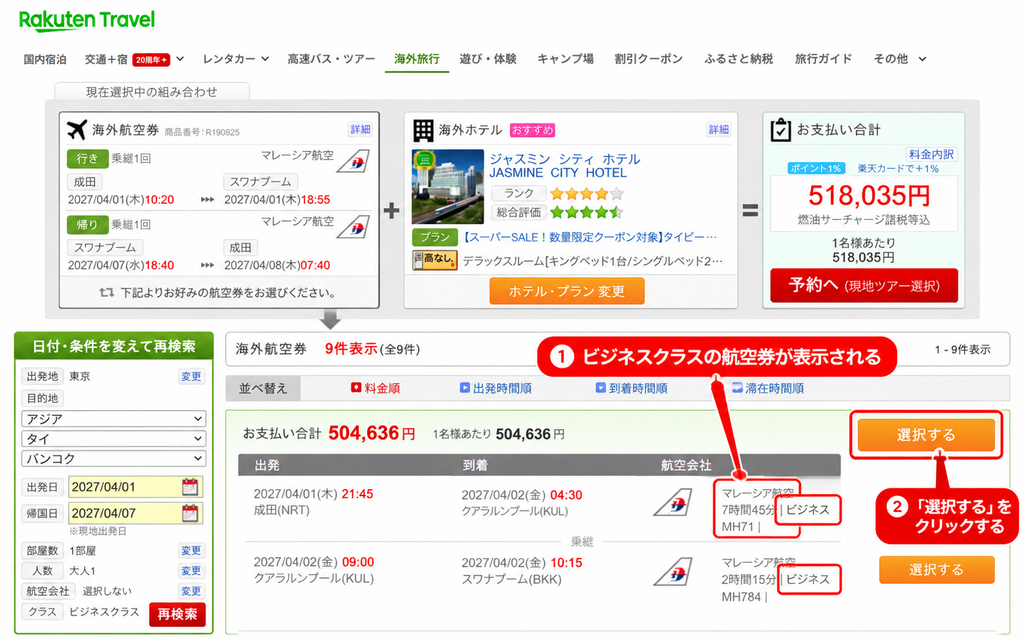Image resolution: width=1024 pixels, height=641 pixels.
Task: Click the 帰国日 date field 2027/04/07
Action: click(135, 513)
